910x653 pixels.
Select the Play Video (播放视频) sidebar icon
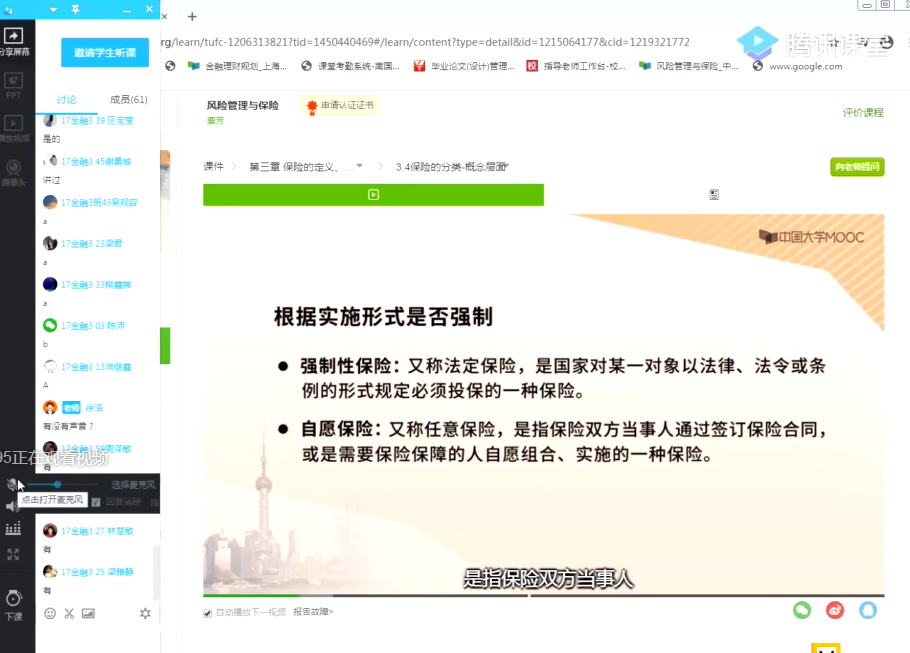coord(14,125)
